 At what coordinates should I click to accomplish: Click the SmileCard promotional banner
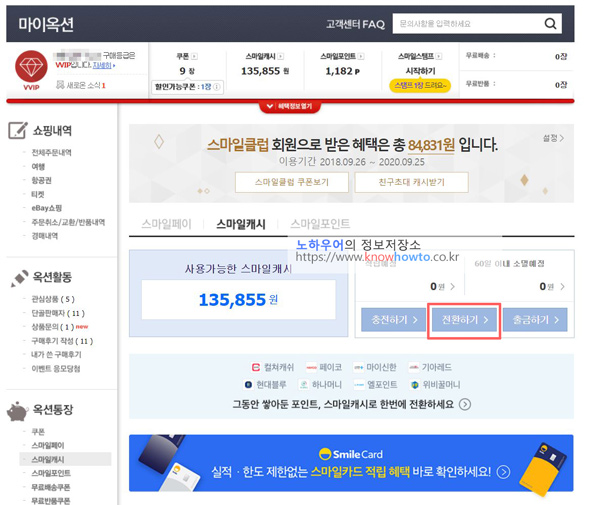point(351,463)
